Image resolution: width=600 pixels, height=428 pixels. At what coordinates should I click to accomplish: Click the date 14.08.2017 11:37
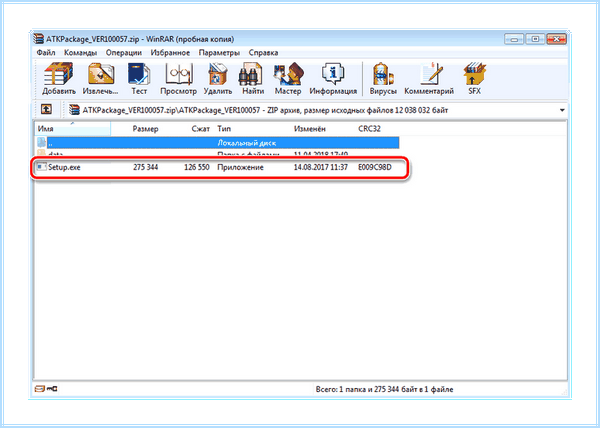[x=321, y=167]
